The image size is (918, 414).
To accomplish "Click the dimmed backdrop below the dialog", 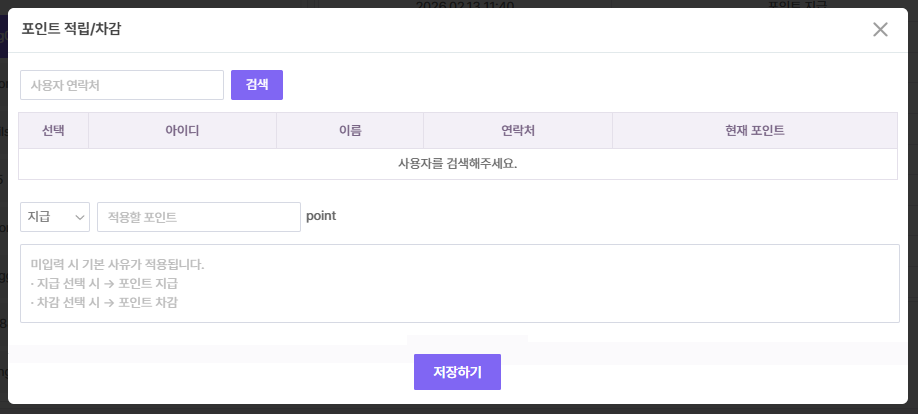I will (x=200, y=409).
